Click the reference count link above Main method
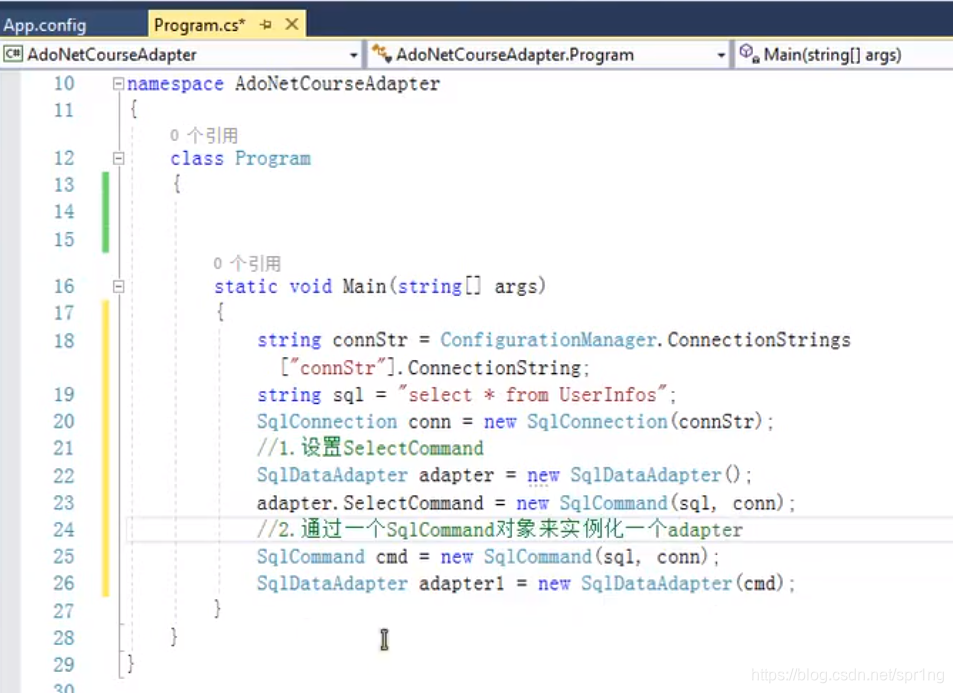Image resolution: width=953 pixels, height=693 pixels. [247, 263]
